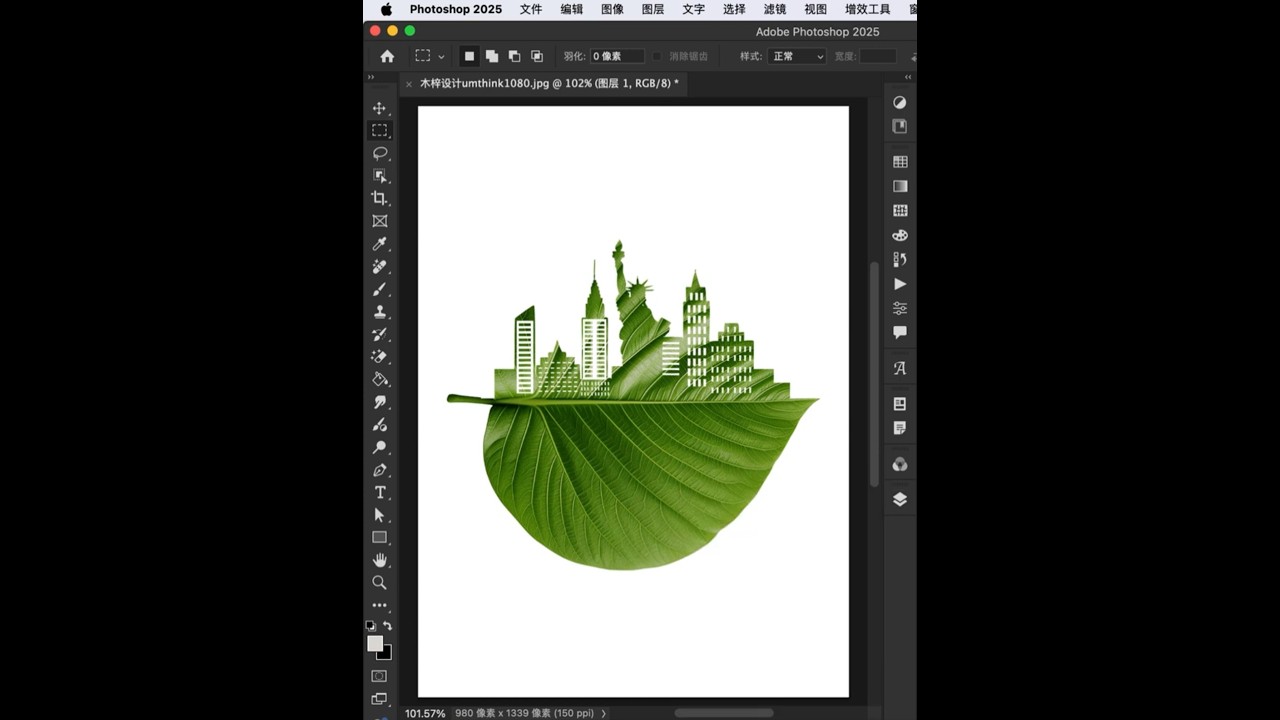The image size is (1280, 720).
Task: Open the 图像 menu
Action: click(x=612, y=9)
